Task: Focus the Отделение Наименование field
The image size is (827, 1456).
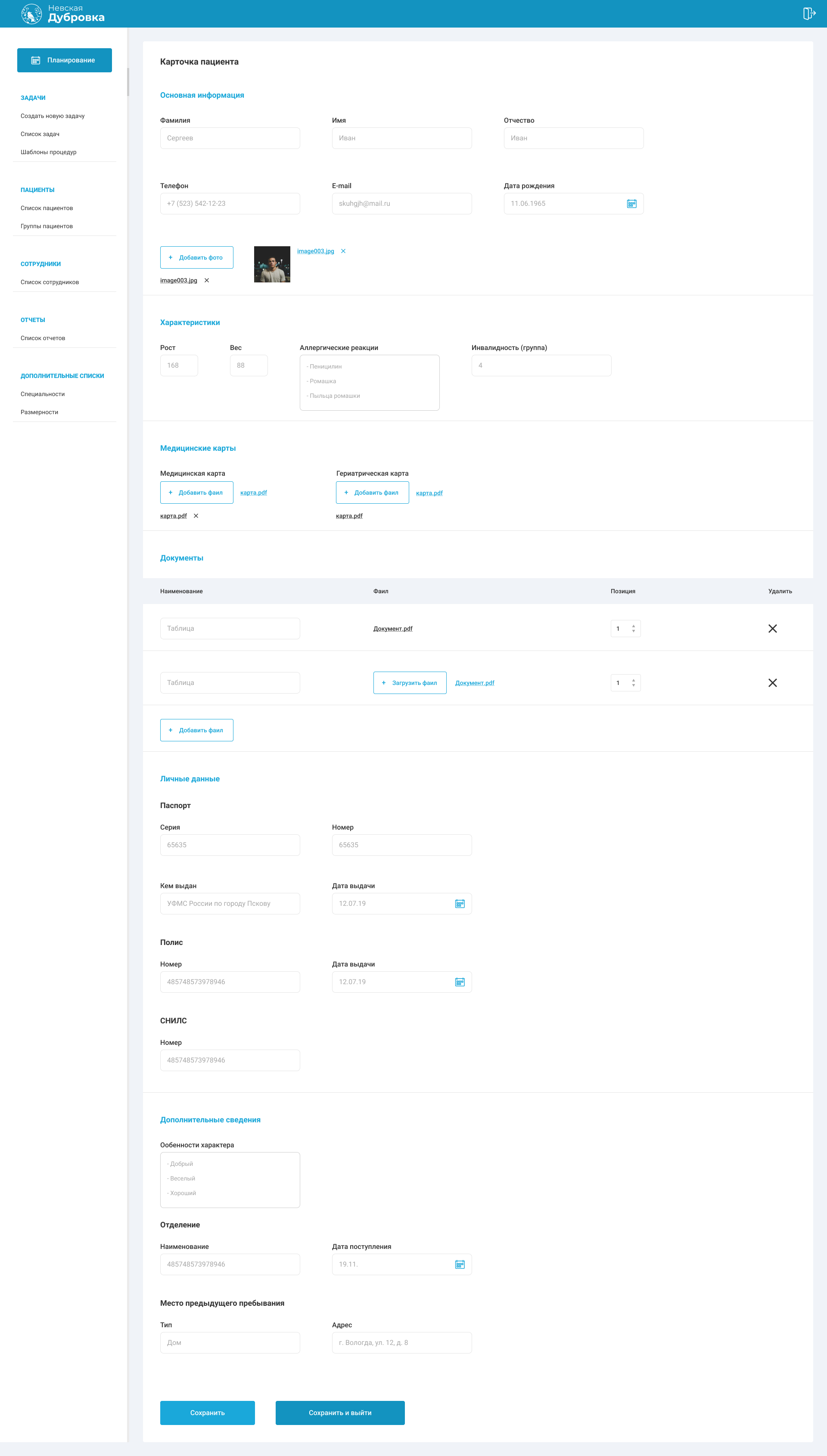Action: 230,1264
